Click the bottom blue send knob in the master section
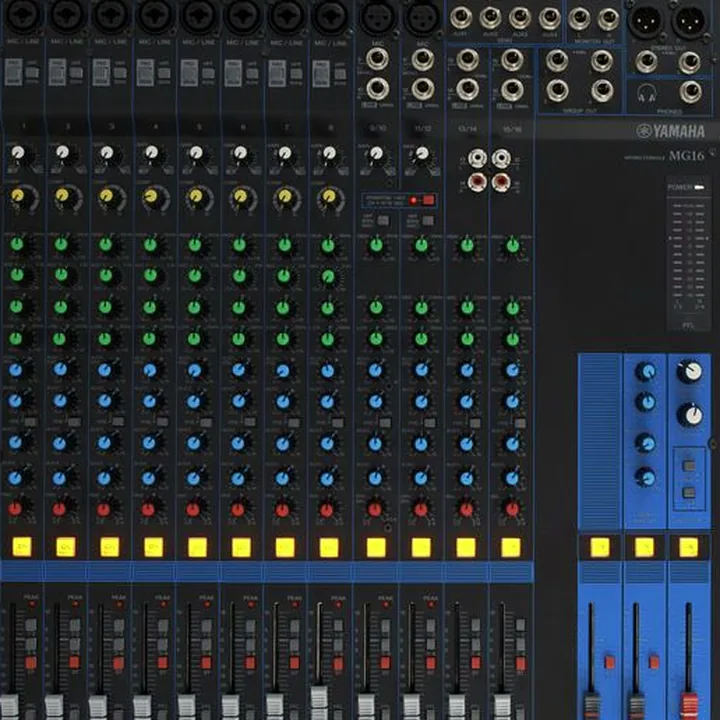 pyautogui.click(x=645, y=478)
